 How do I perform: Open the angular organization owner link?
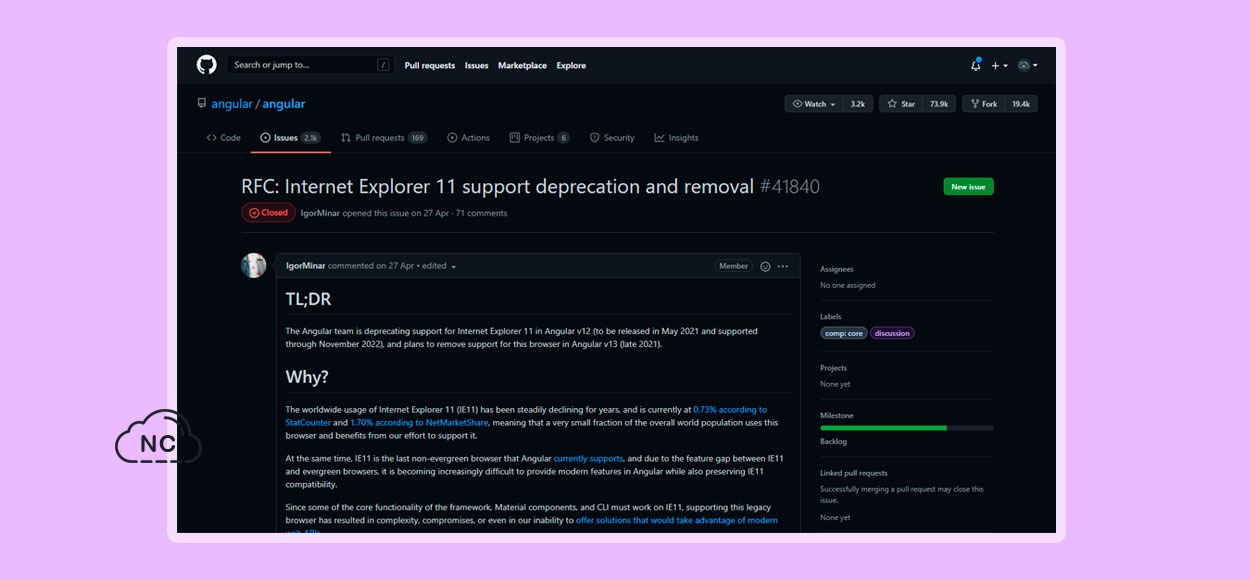(x=232, y=104)
